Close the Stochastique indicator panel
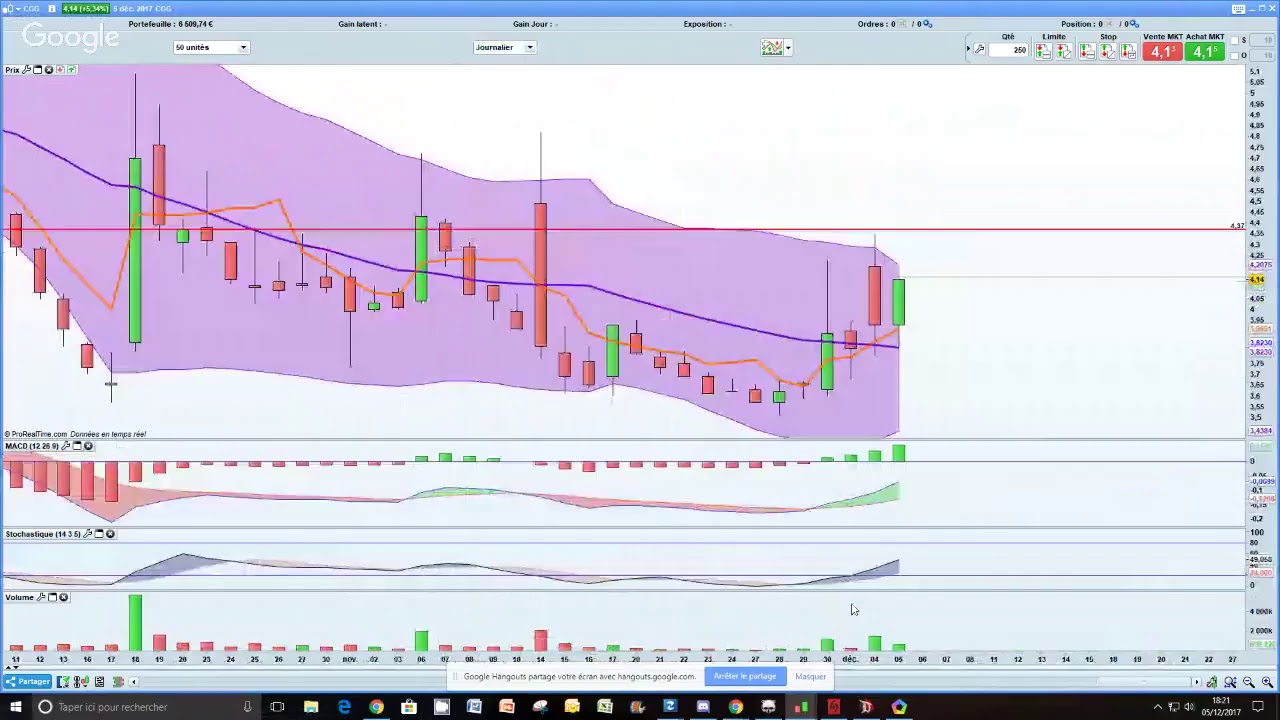1280x720 pixels. pyautogui.click(x=110, y=534)
